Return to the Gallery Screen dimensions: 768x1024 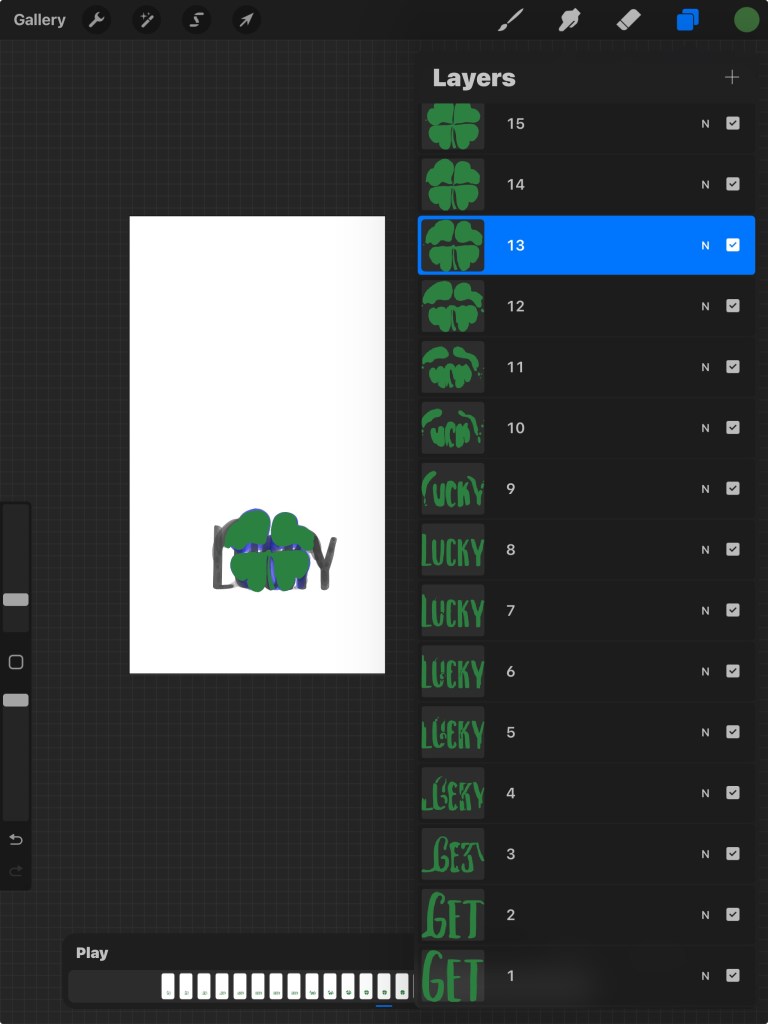click(x=40, y=20)
